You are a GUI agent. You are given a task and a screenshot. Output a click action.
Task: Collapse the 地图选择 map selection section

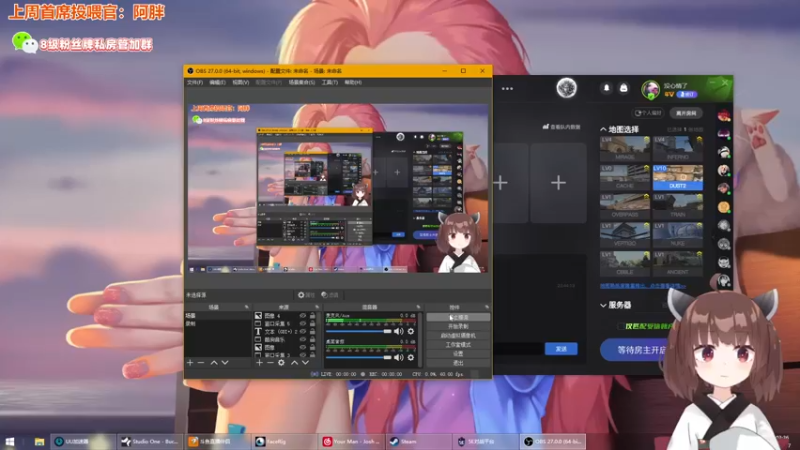(x=604, y=130)
